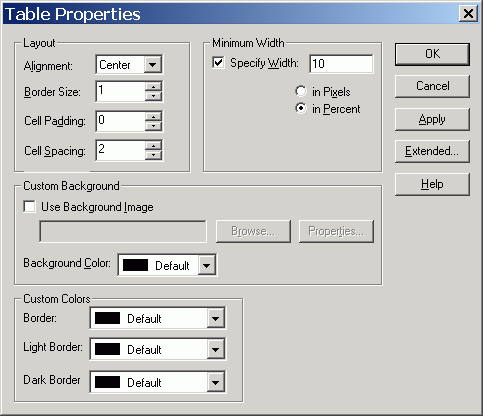Open the Extended... settings button

432,151
